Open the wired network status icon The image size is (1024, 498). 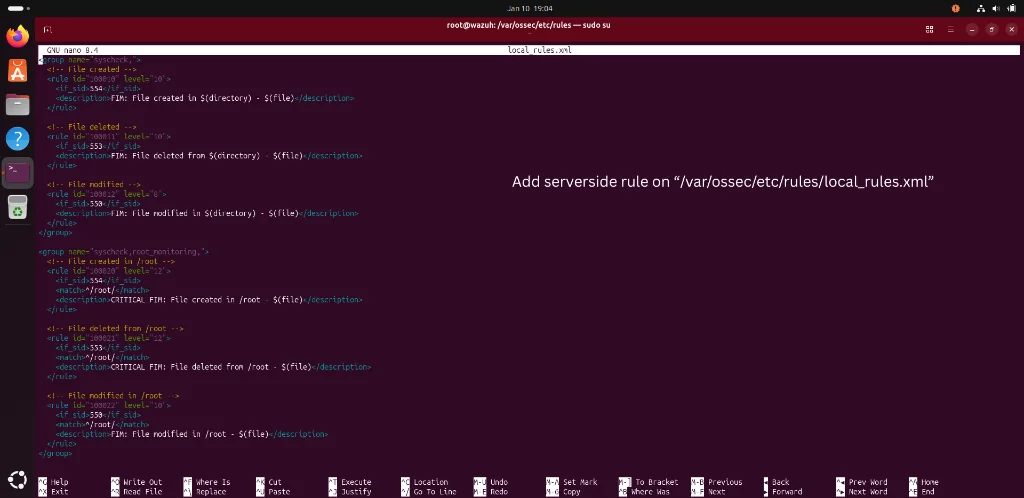tap(981, 8)
